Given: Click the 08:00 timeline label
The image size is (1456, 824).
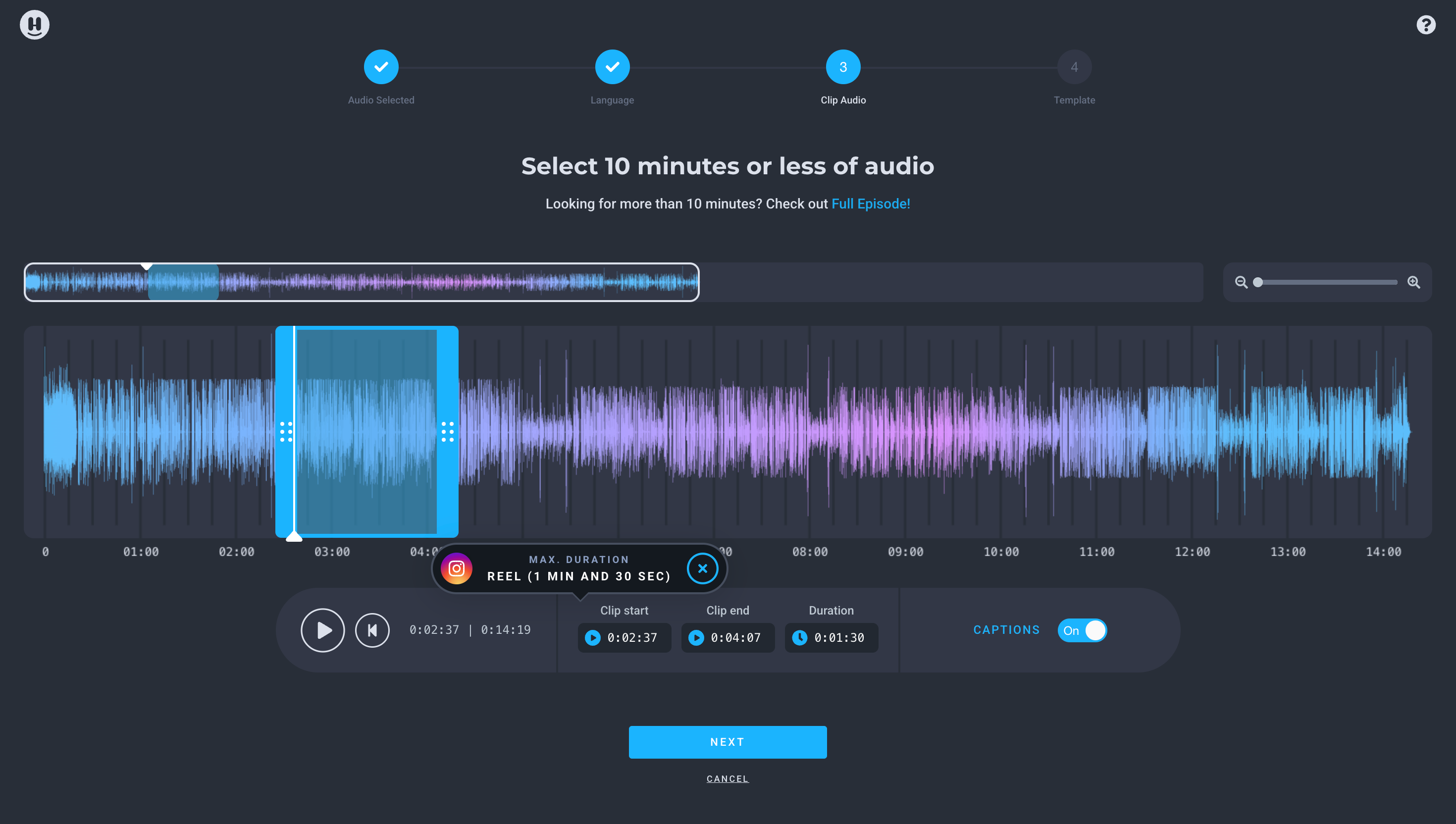Looking at the screenshot, I should coord(810,552).
